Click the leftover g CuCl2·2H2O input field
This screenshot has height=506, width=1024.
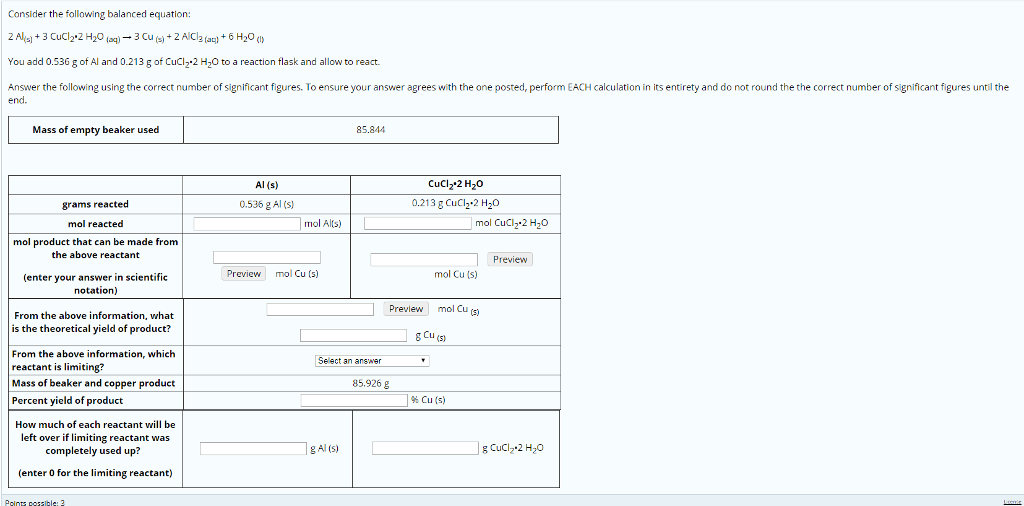pos(425,449)
